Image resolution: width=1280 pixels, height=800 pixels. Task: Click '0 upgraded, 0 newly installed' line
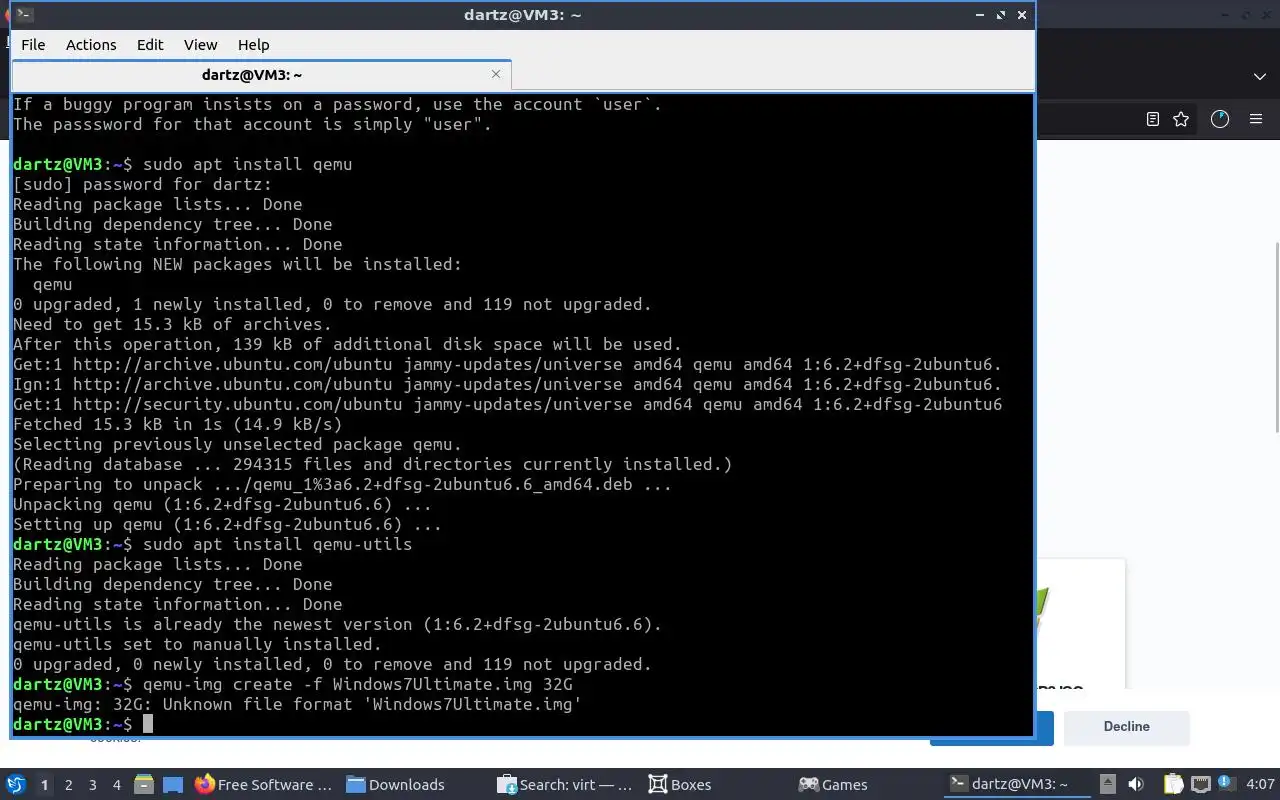point(332,664)
